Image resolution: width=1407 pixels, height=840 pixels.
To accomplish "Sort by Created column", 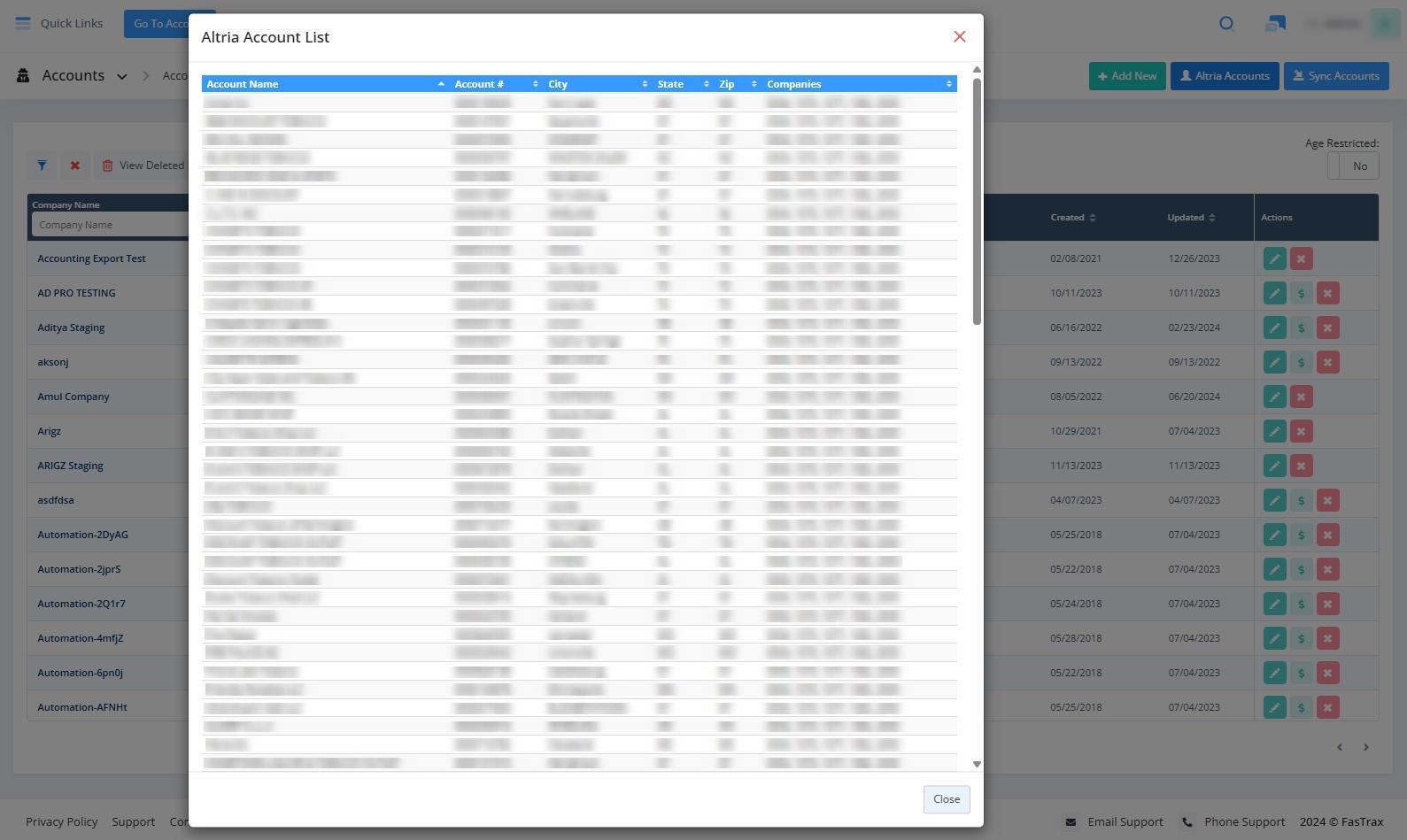I will [x=1073, y=218].
